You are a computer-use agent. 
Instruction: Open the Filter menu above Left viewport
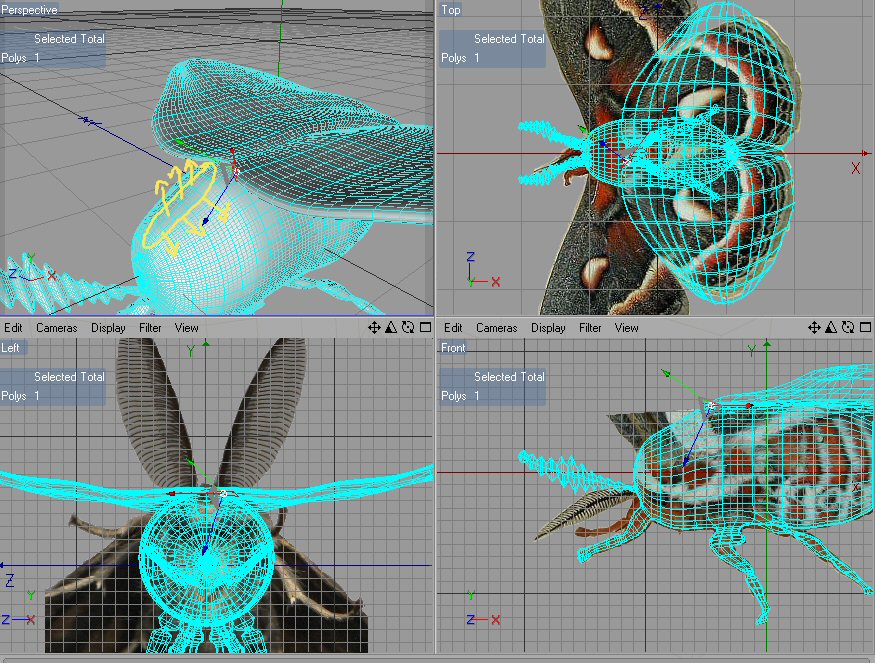click(150, 328)
